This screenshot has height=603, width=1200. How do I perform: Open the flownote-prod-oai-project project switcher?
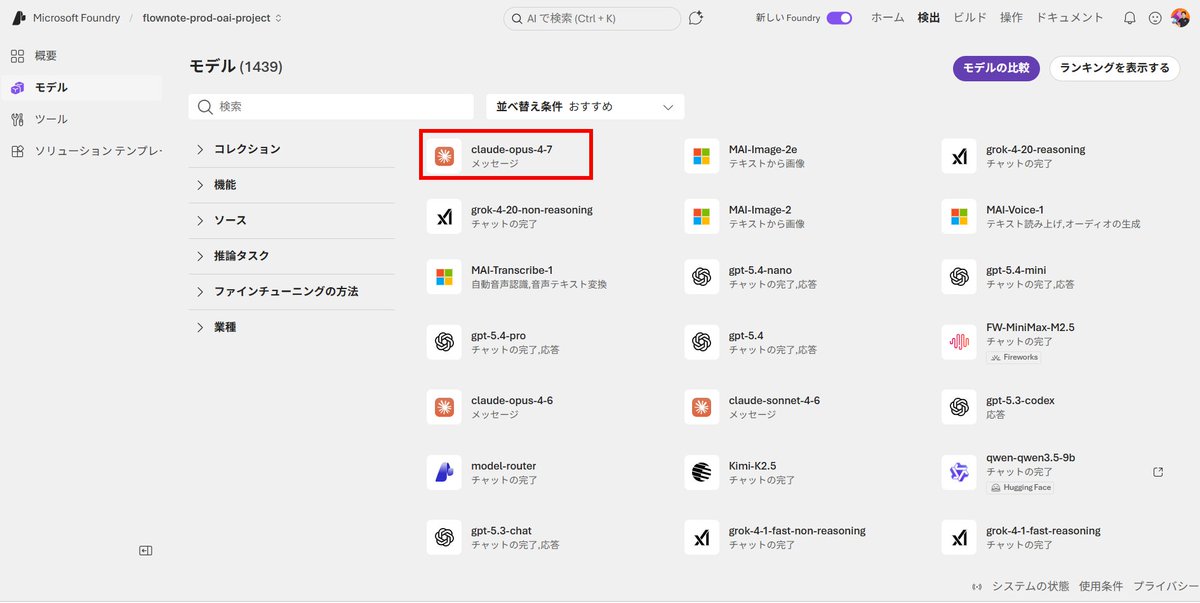212,18
